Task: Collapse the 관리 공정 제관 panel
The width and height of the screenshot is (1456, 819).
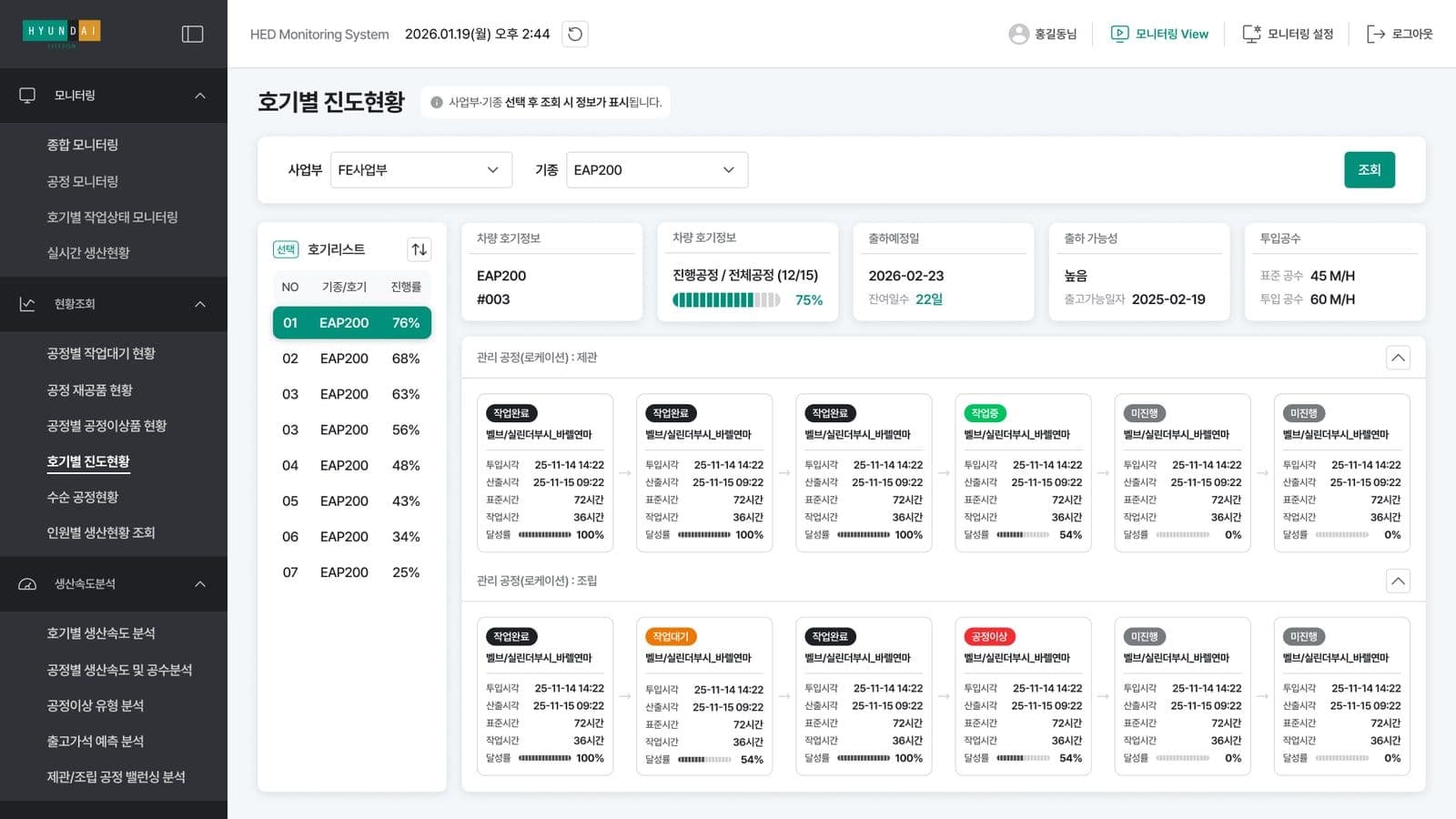Action: coord(1398,358)
